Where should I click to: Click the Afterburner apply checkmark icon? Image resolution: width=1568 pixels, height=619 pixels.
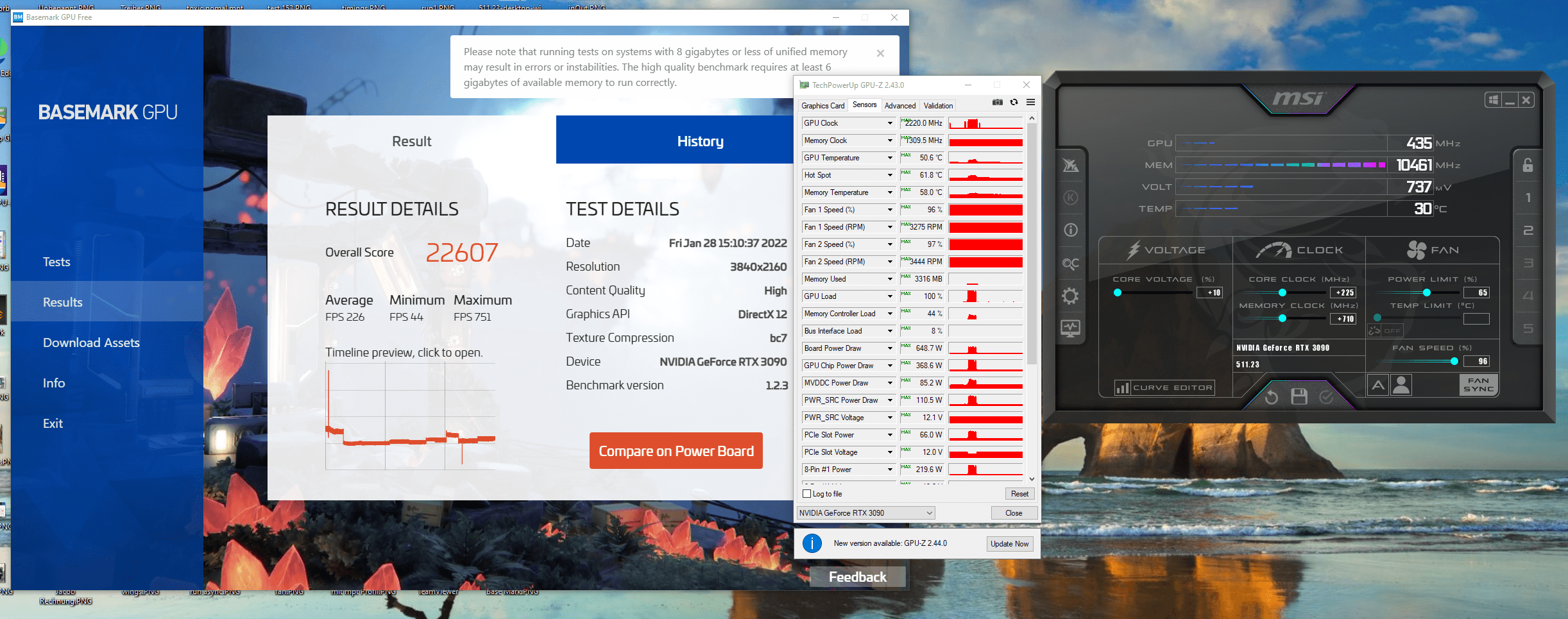pos(1326,397)
